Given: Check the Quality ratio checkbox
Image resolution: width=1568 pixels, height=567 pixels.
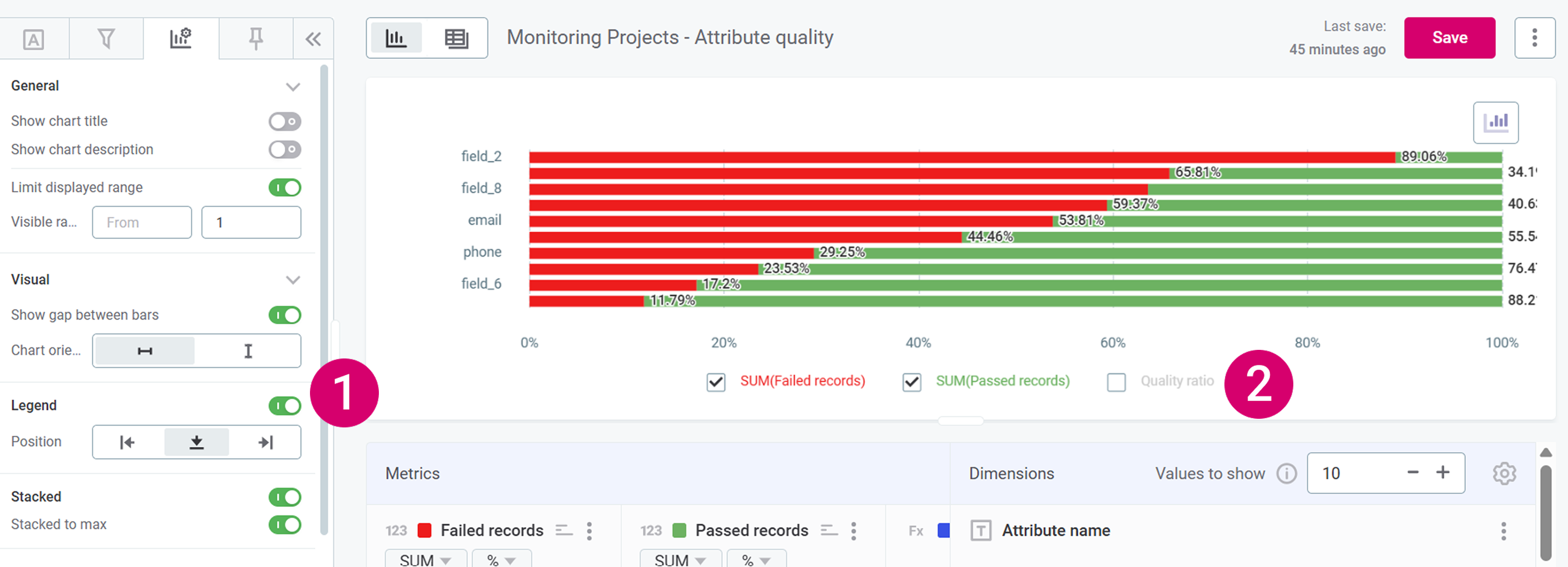Looking at the screenshot, I should click(x=1117, y=382).
